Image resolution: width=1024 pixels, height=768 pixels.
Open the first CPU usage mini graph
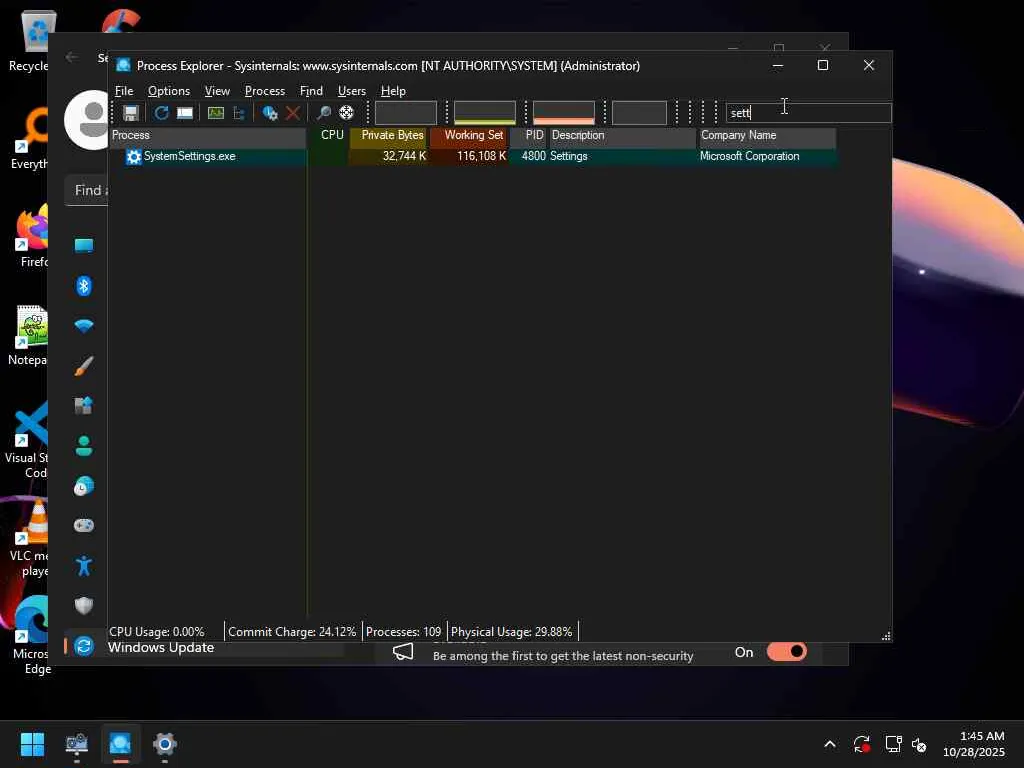point(406,113)
